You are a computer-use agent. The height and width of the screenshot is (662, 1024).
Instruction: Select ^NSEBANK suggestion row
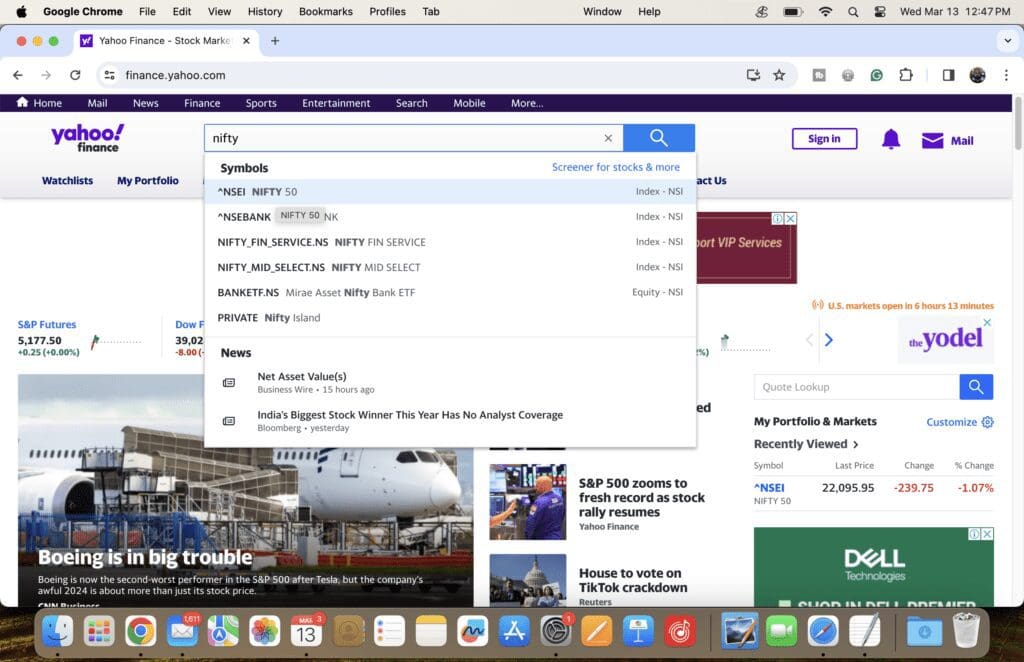coord(450,217)
